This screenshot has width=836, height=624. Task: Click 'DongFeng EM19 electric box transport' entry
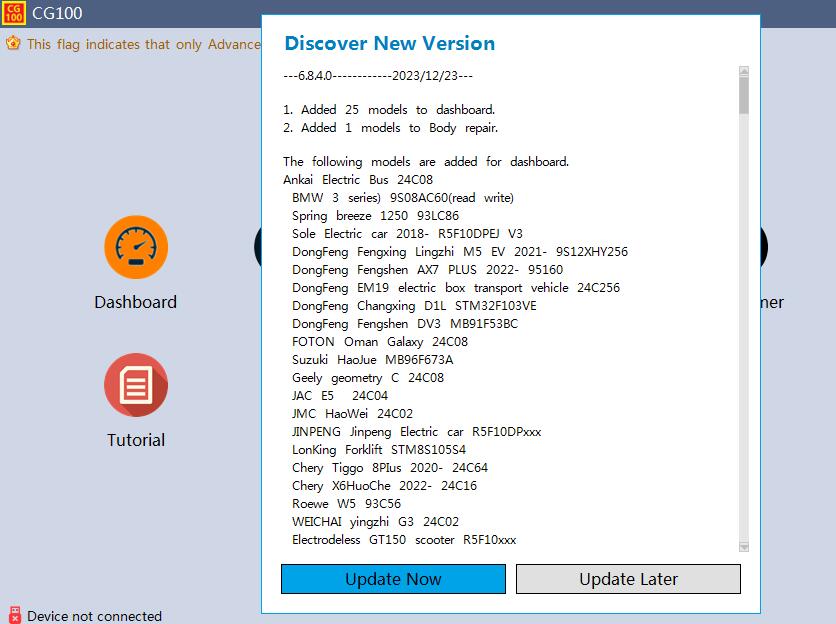tap(456, 288)
